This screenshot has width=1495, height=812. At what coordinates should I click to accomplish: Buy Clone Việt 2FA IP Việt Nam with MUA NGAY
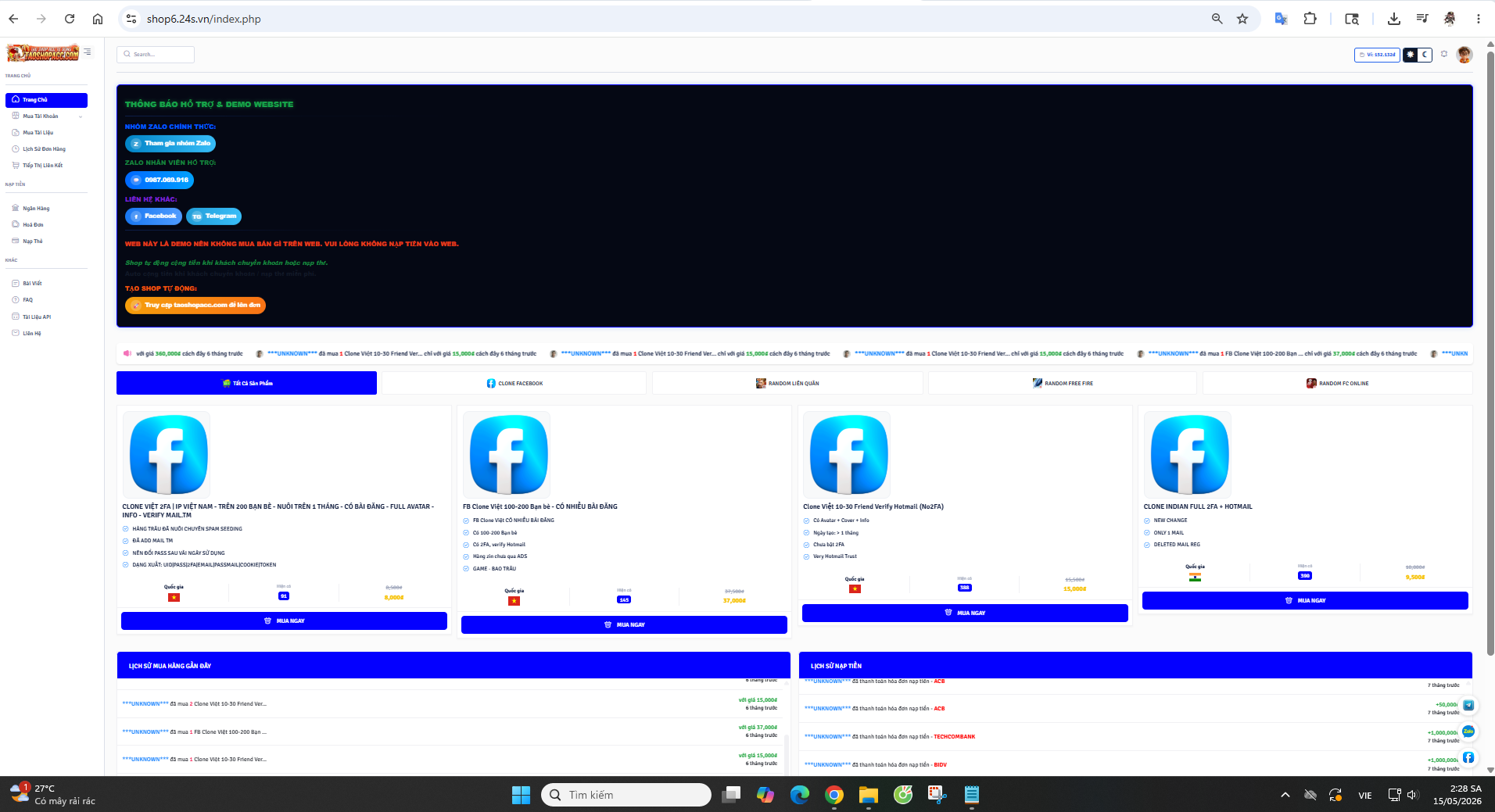tap(284, 621)
